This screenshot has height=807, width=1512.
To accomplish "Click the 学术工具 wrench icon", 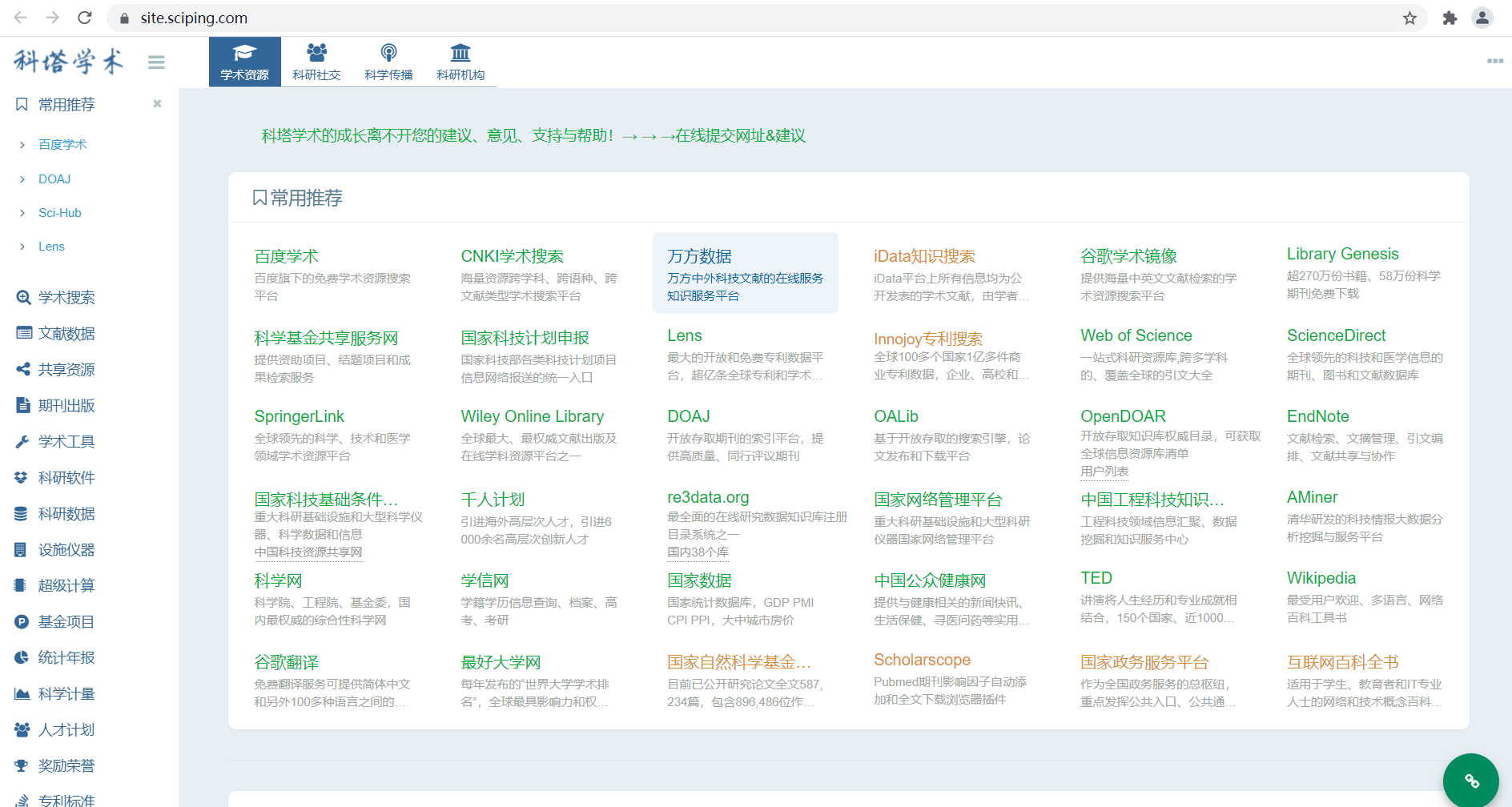I will click(22, 441).
